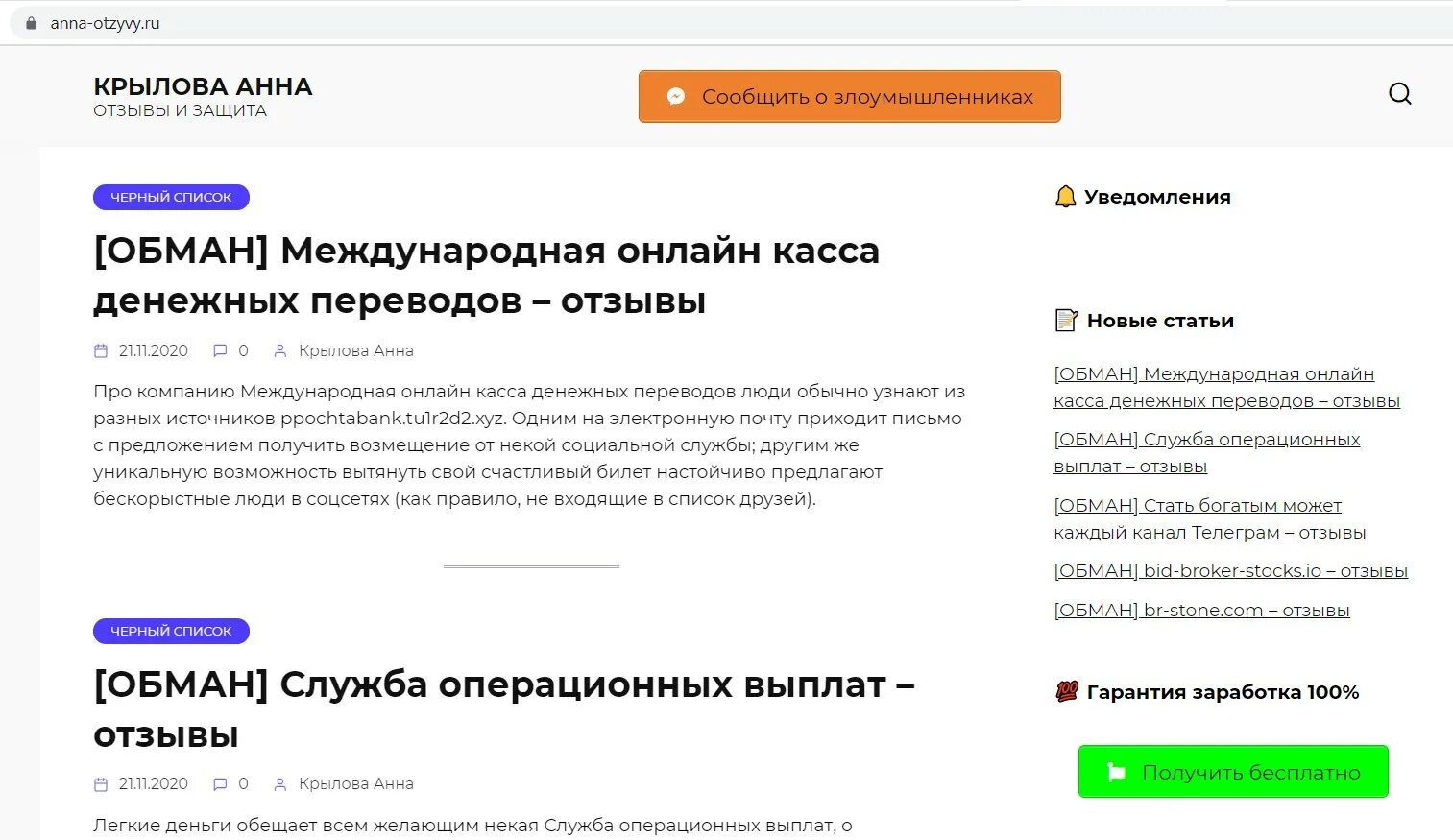Click comment counter 0 on second article
The height and width of the screenshot is (840, 1453).
242,783
